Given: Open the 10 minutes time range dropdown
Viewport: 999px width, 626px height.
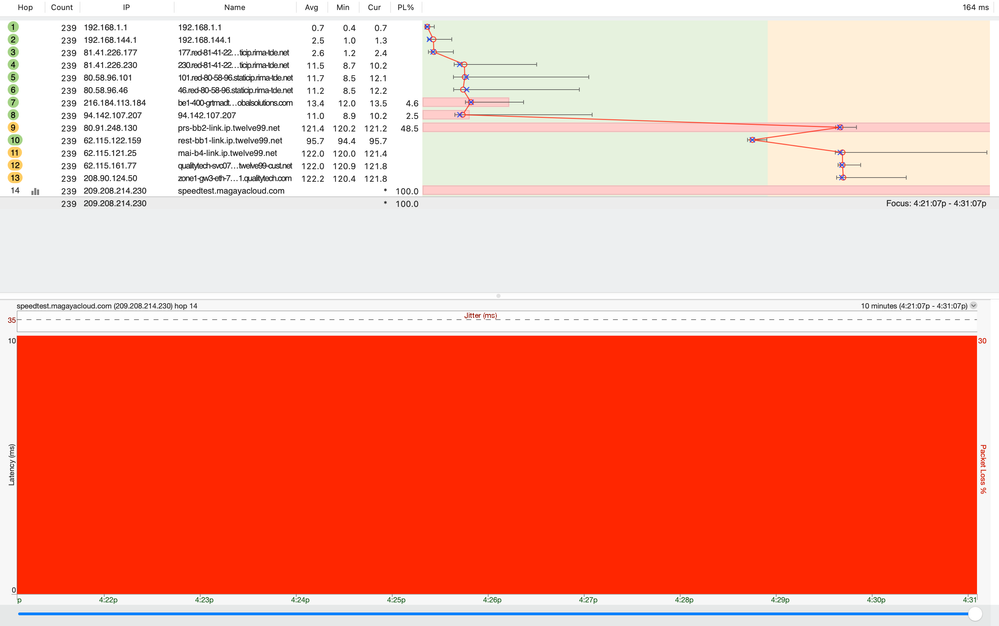Looking at the screenshot, I should point(974,305).
